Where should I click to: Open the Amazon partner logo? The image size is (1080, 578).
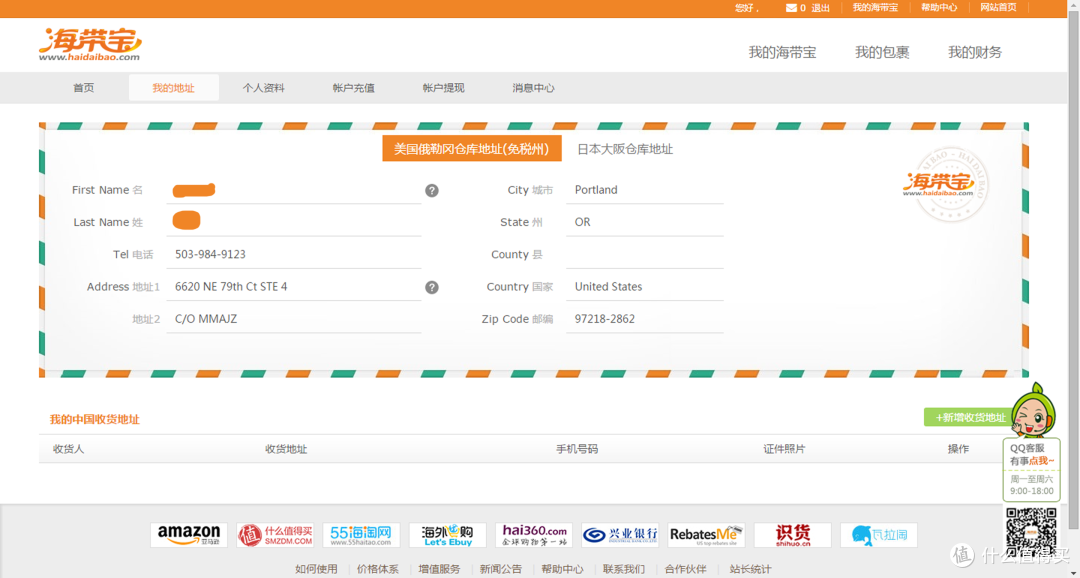tap(189, 535)
